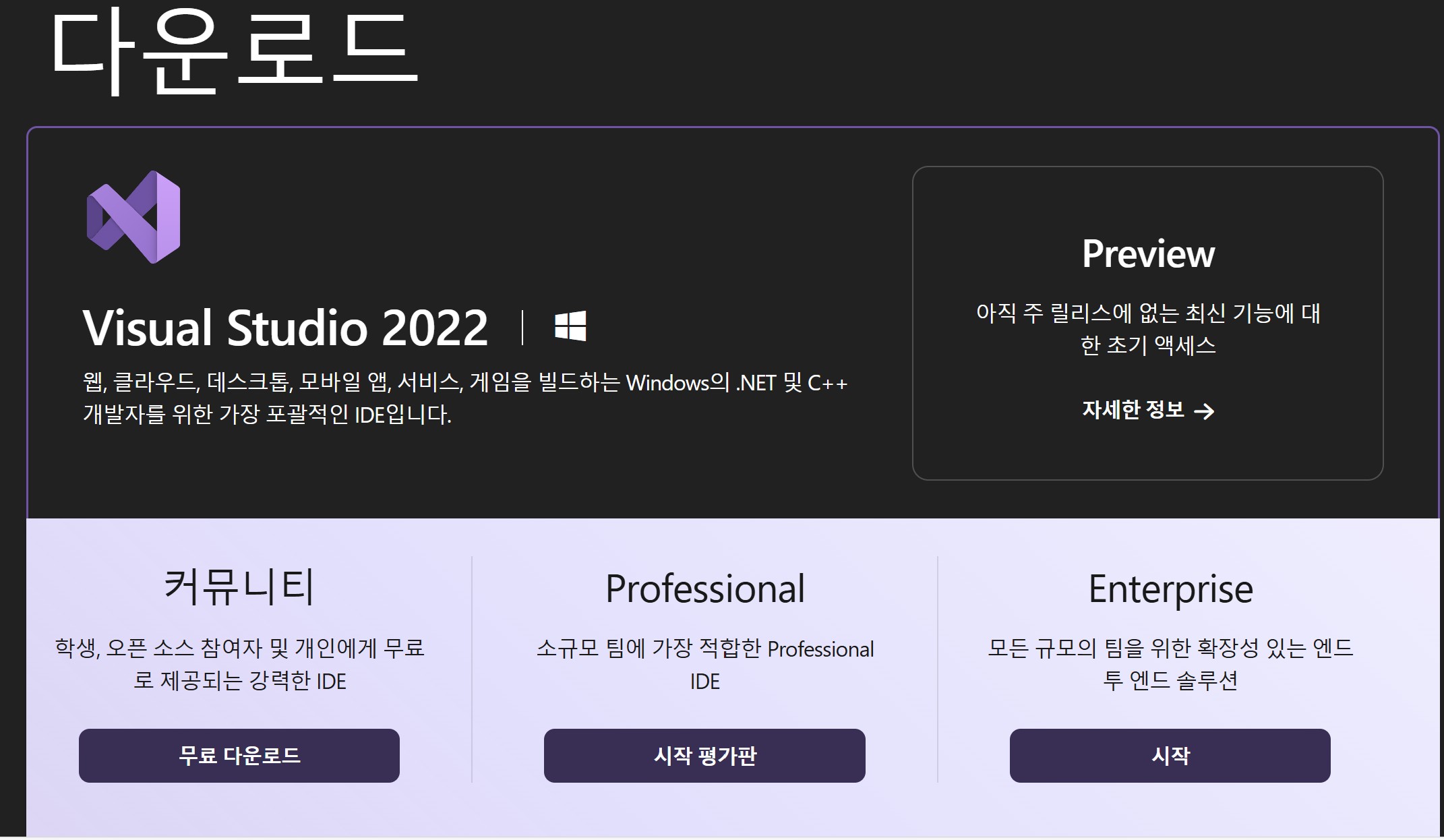
Task: Click the purple Visual Studio logo
Action: pos(133,217)
